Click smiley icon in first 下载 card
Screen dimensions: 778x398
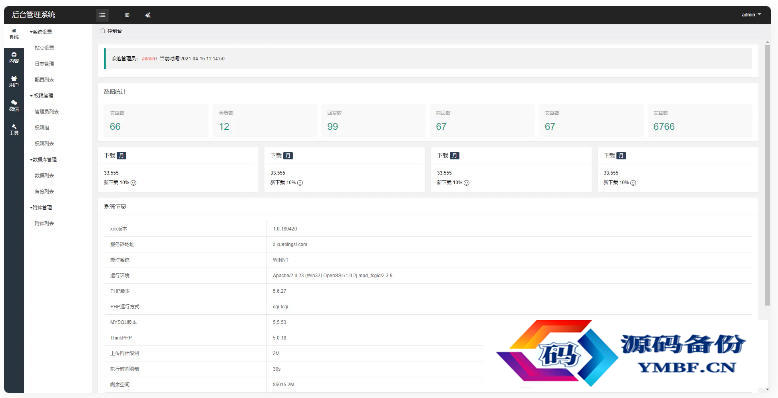point(133,183)
